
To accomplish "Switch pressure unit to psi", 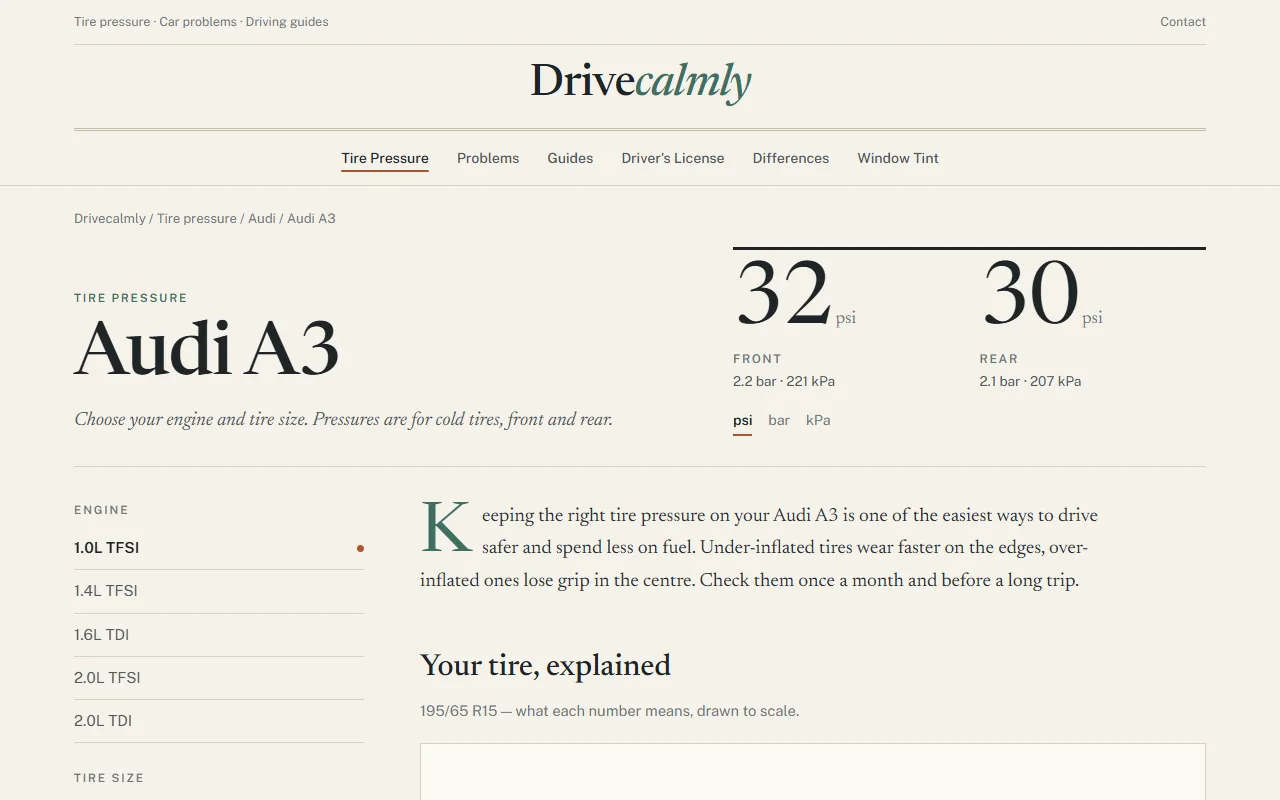I will pyautogui.click(x=742, y=421).
